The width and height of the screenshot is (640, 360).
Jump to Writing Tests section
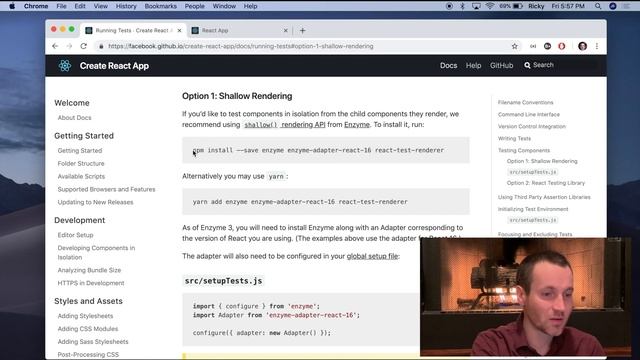click(514, 138)
